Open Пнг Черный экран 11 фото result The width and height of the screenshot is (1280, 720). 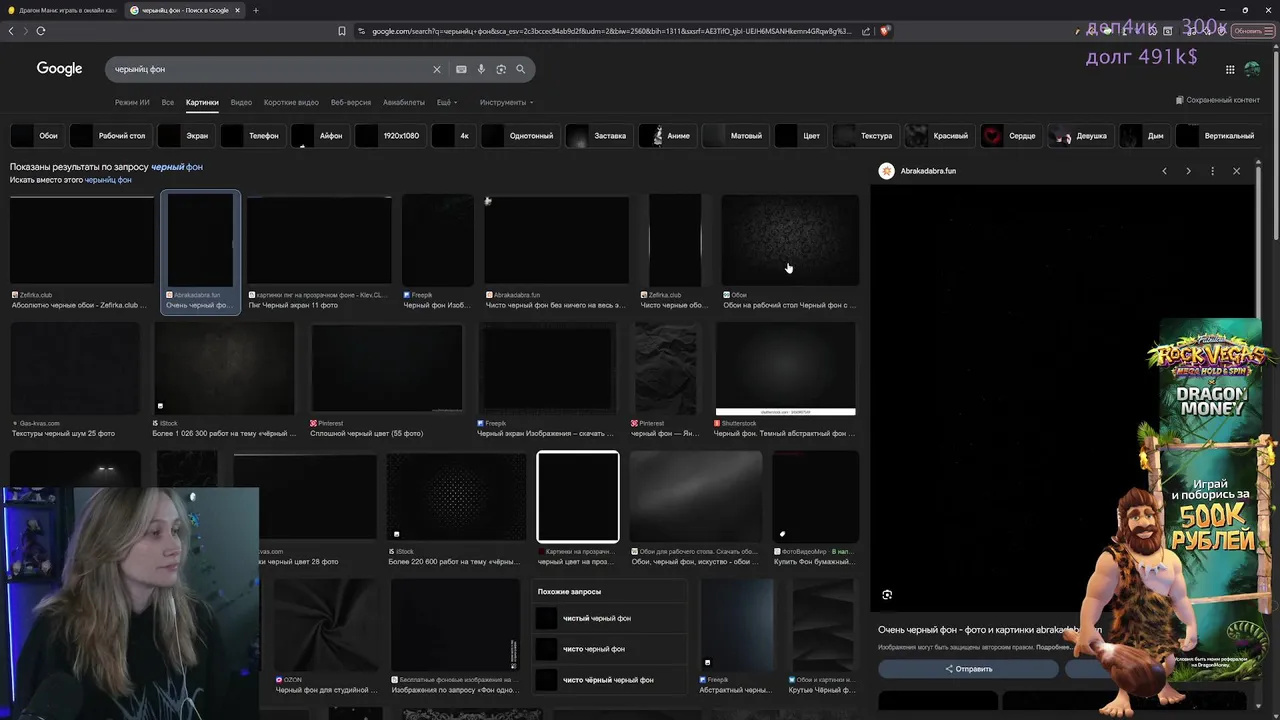coord(319,240)
